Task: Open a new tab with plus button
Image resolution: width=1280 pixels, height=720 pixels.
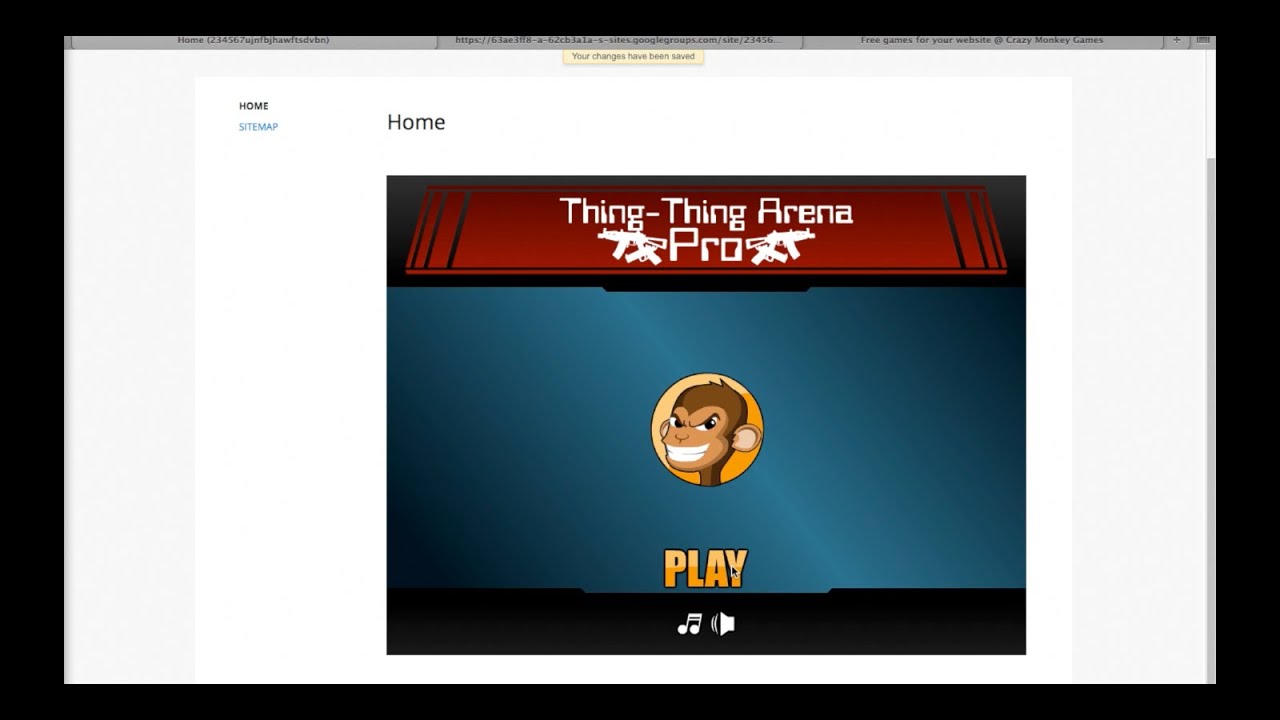Action: pyautogui.click(x=1177, y=41)
